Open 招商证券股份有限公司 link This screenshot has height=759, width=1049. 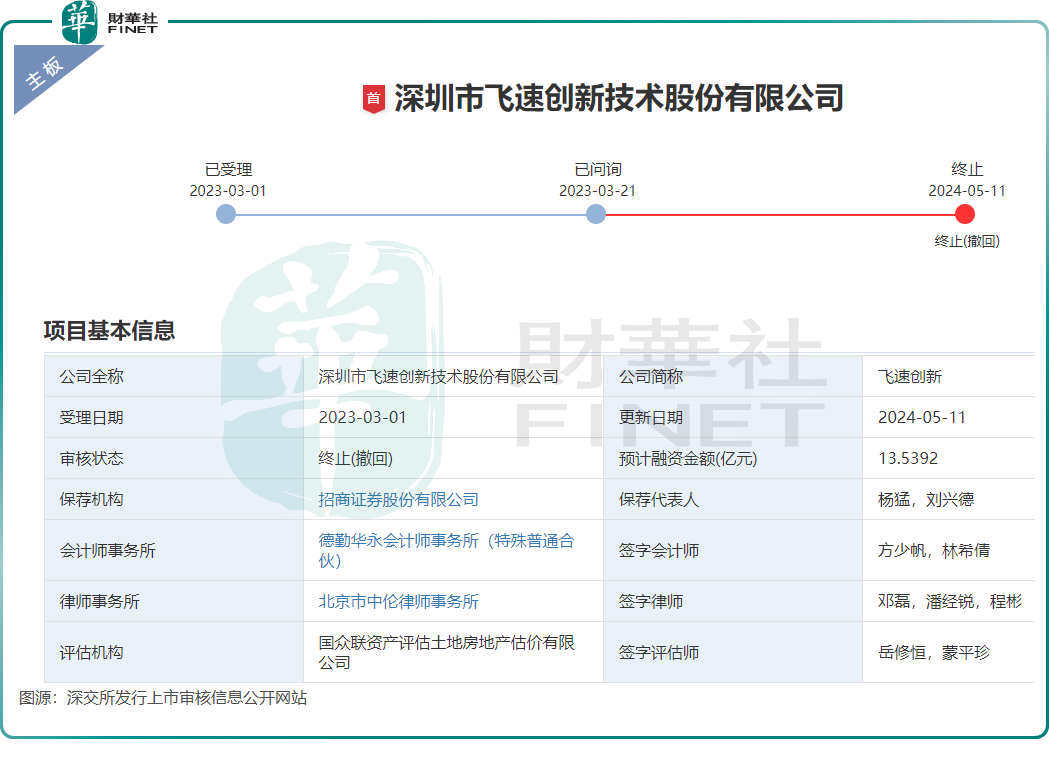pyautogui.click(x=398, y=500)
